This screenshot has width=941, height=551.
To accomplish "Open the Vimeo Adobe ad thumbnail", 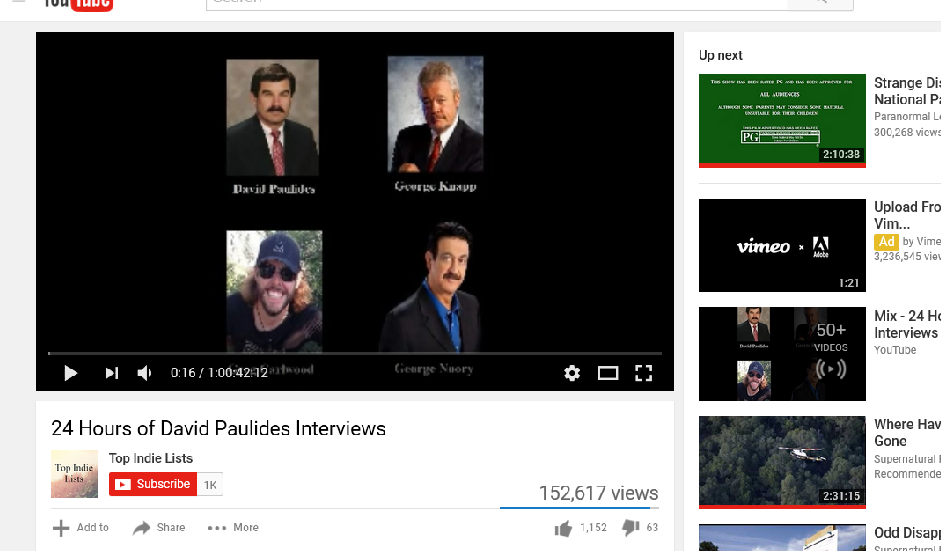I will 782,245.
